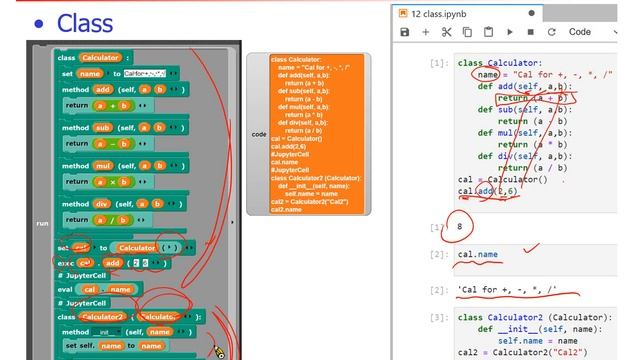
Task: Click the code label beside the orange code panel
Action: (x=259, y=134)
